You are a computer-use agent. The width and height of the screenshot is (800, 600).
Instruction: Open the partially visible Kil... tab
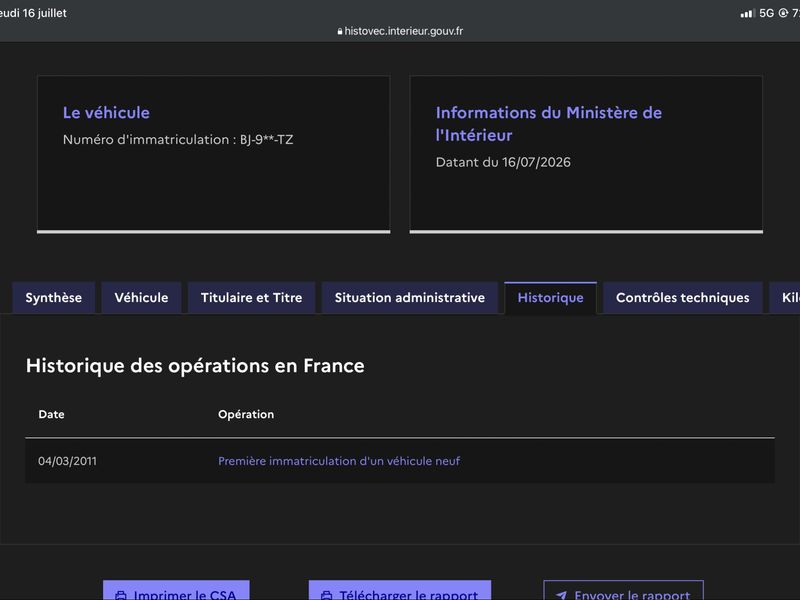(786, 297)
